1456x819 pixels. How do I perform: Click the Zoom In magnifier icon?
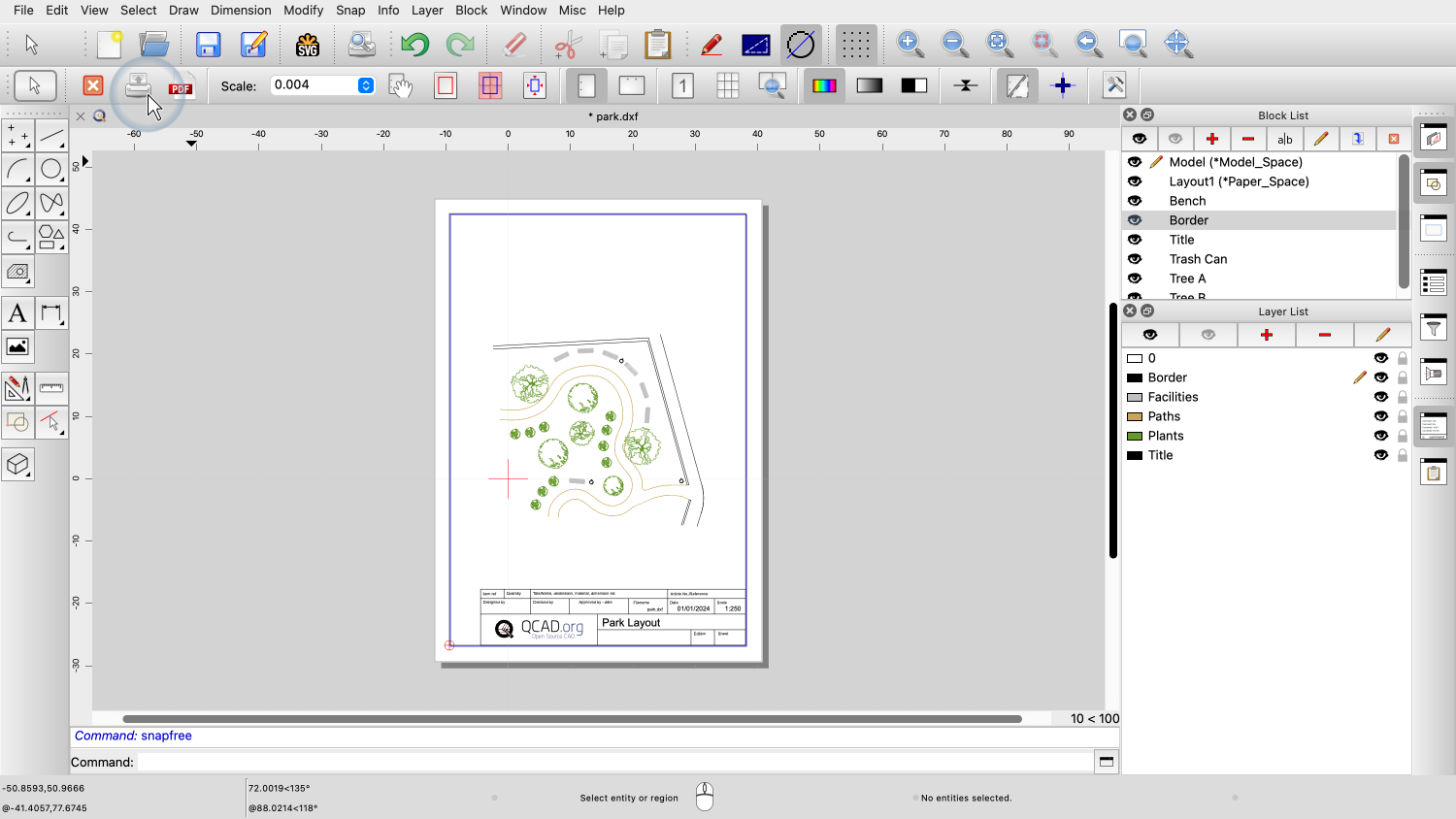[x=910, y=44]
